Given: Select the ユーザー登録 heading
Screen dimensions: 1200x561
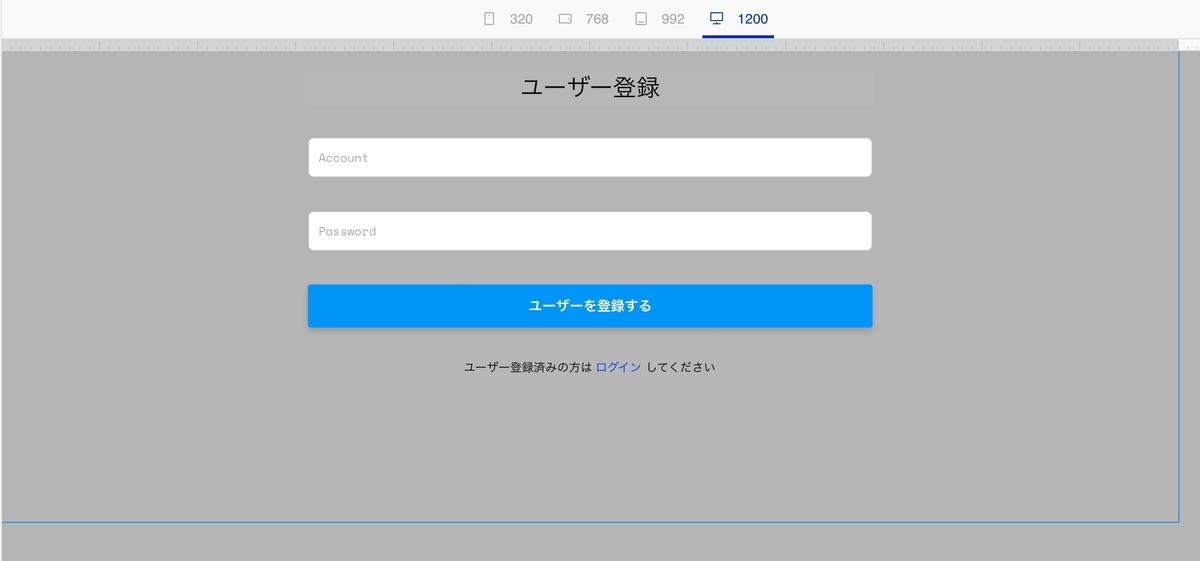Looking at the screenshot, I should [x=590, y=88].
